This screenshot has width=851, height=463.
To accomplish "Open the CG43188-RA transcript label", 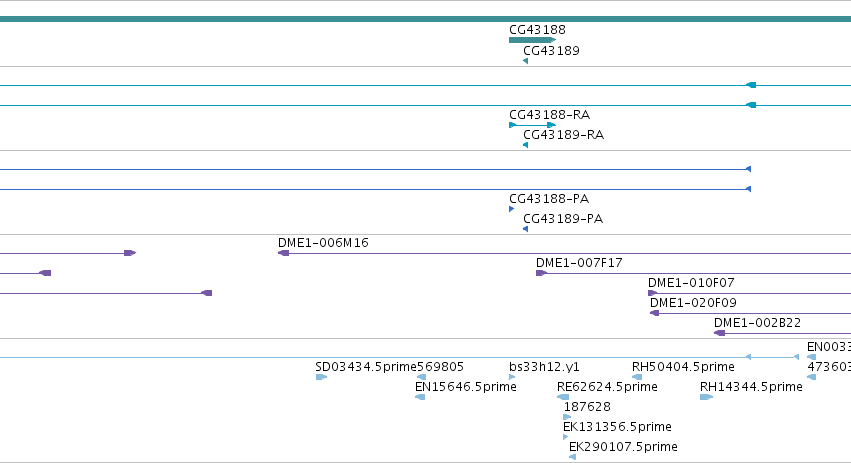I will pos(549,115).
